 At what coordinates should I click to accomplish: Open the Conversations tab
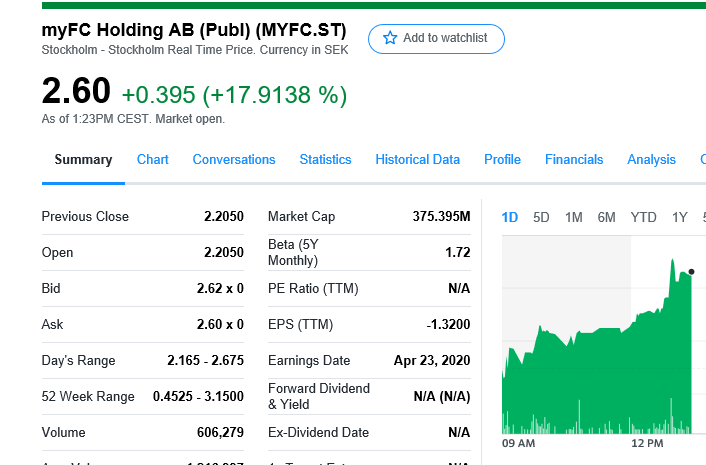[234, 160]
